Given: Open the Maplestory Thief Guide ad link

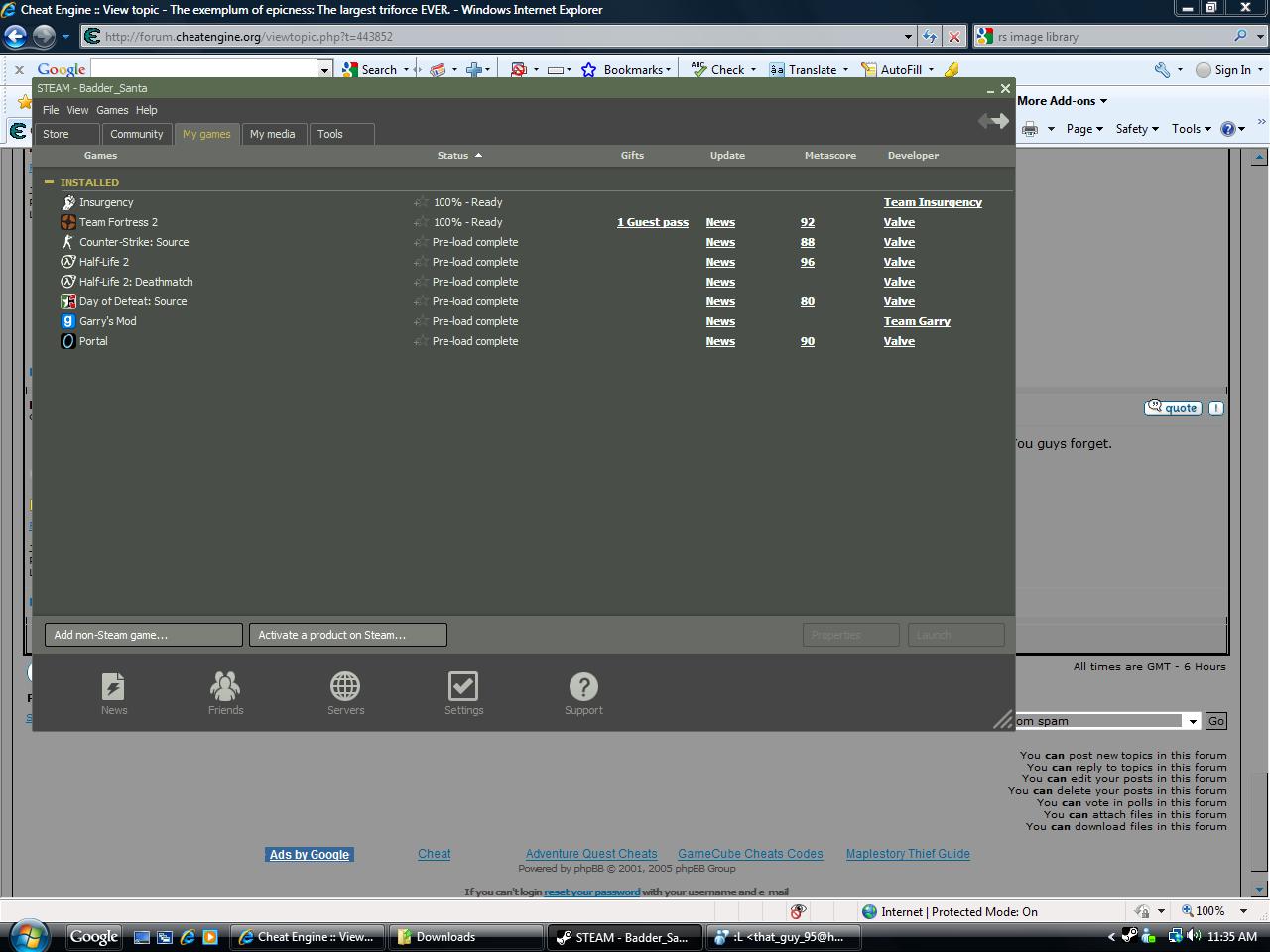Looking at the screenshot, I should pyautogui.click(x=908, y=854).
